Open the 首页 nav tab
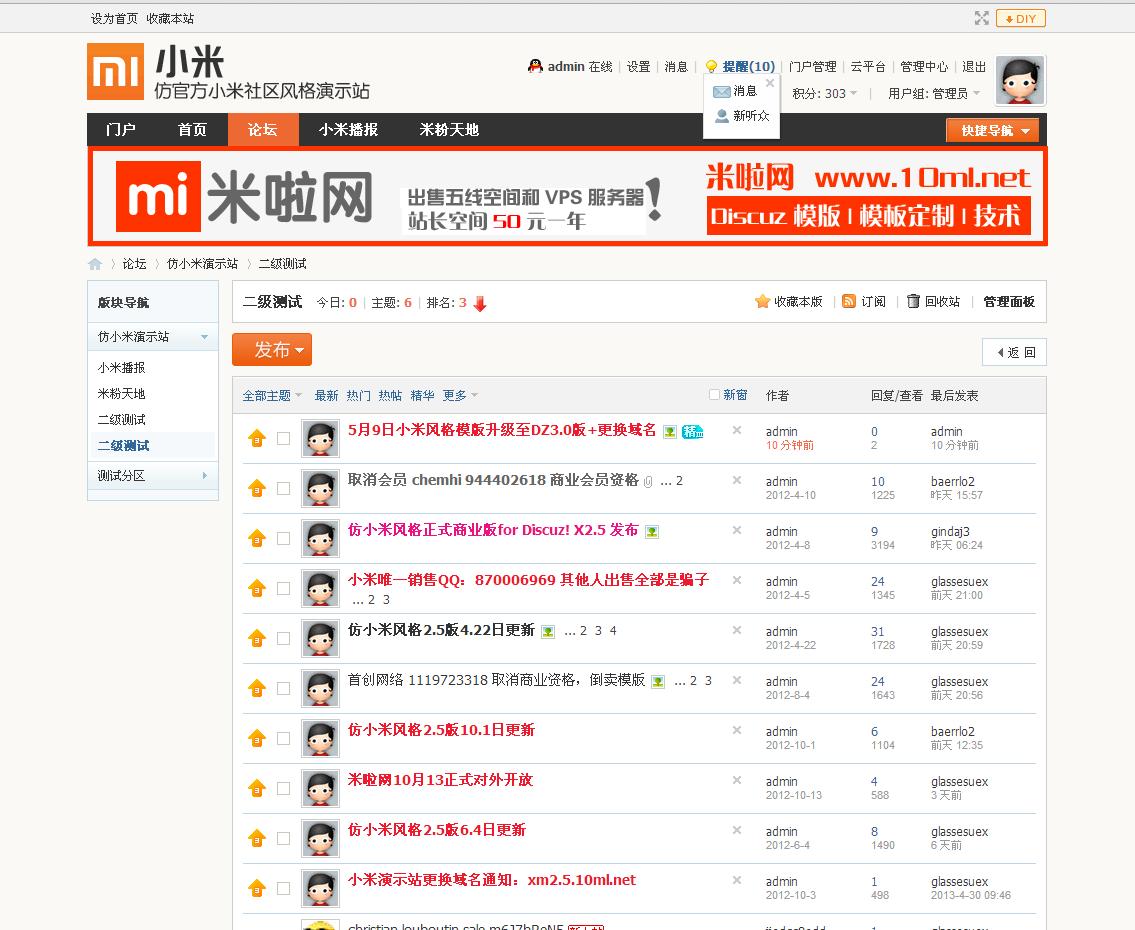The height and width of the screenshot is (930, 1135). click(192, 130)
